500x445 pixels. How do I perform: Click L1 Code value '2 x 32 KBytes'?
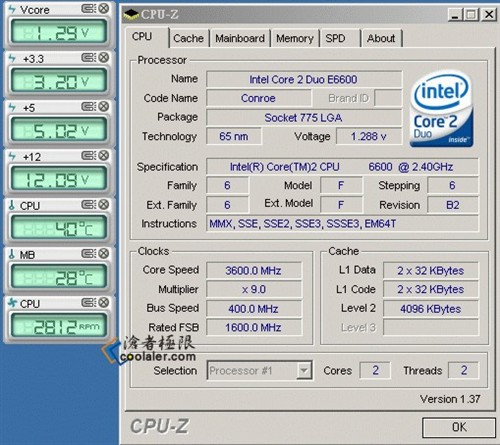[x=430, y=289]
